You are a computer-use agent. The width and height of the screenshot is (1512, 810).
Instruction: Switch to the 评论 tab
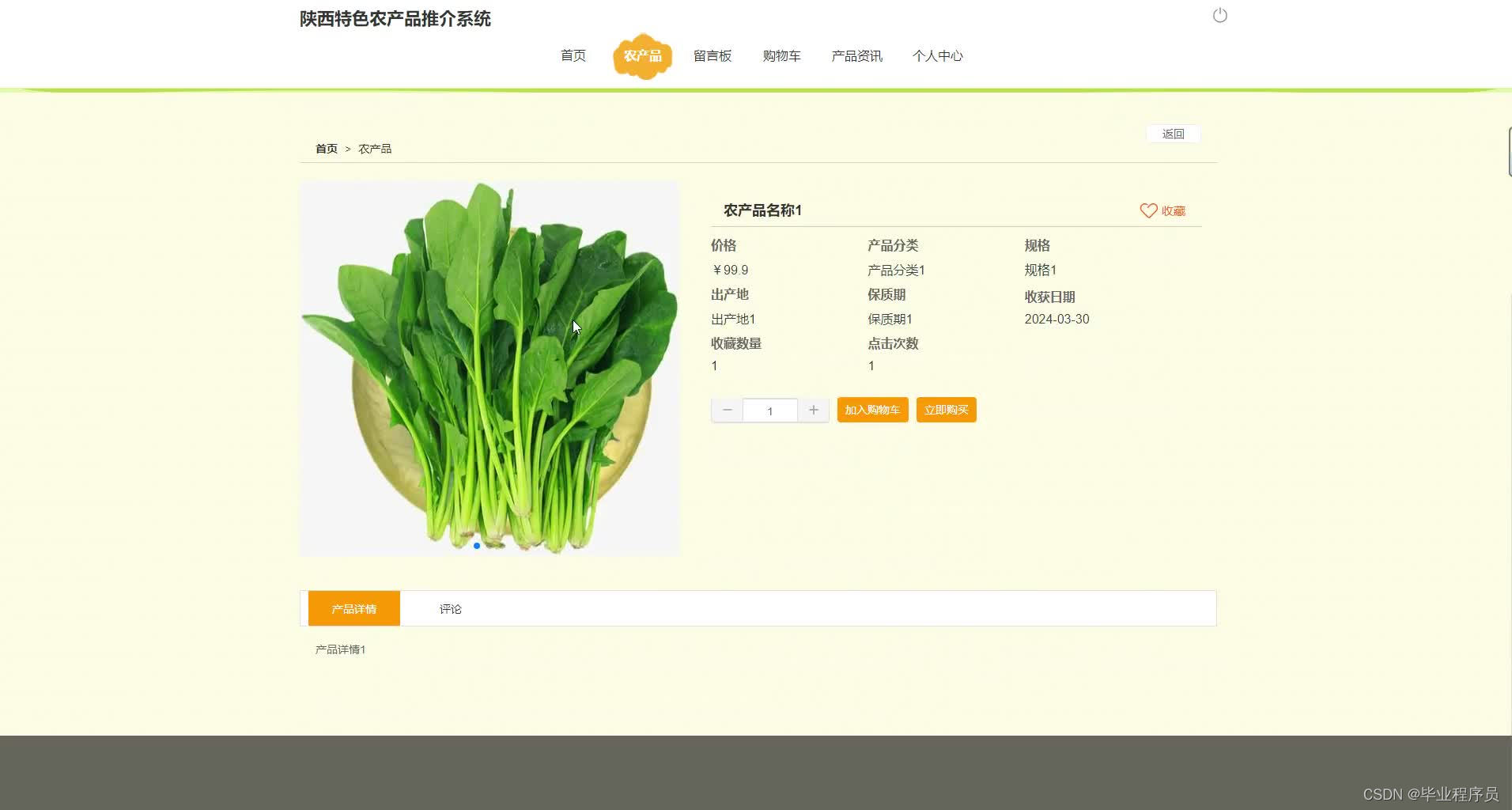click(450, 608)
